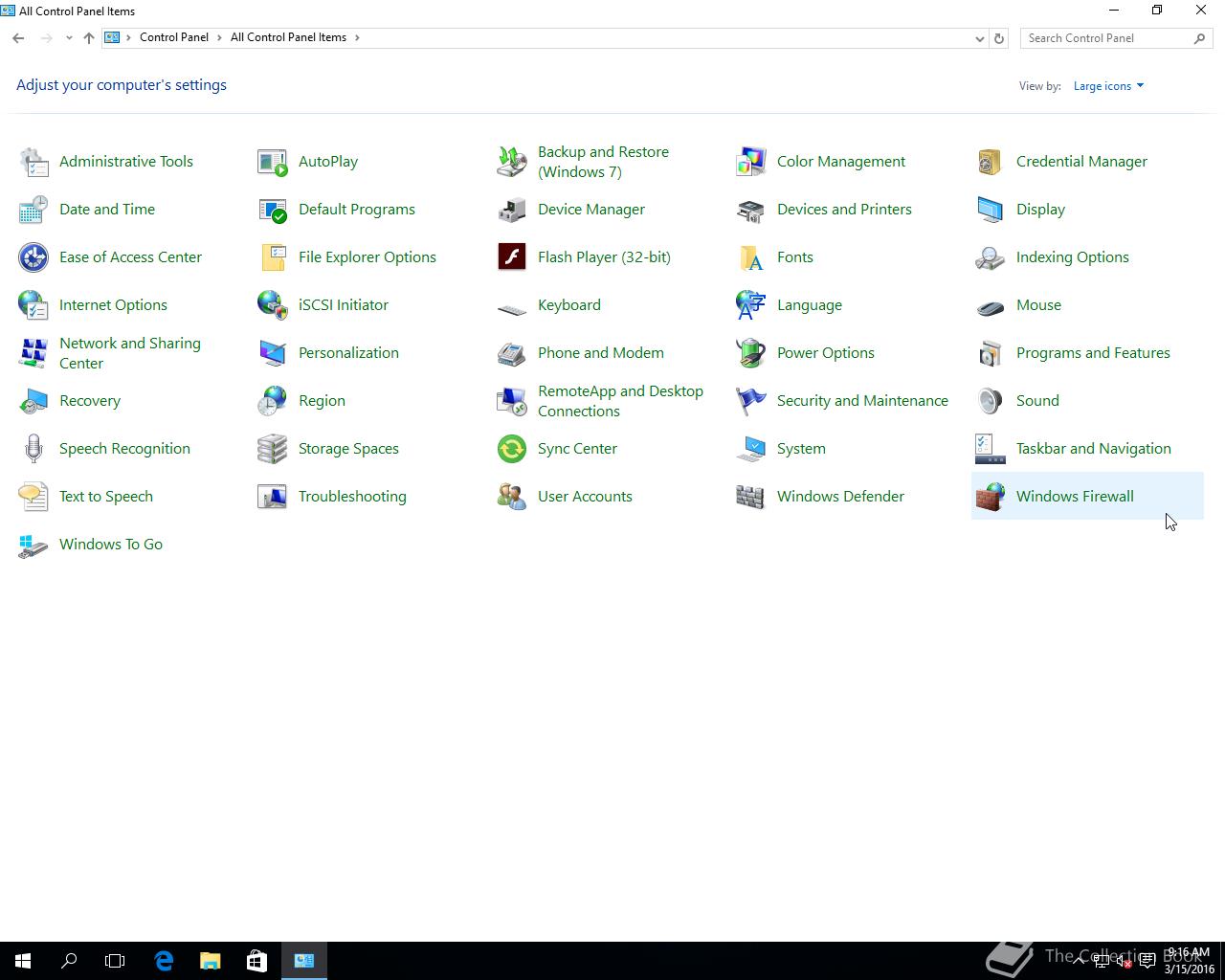1225x980 pixels.
Task: Open taskbar Search
Action: [69, 961]
